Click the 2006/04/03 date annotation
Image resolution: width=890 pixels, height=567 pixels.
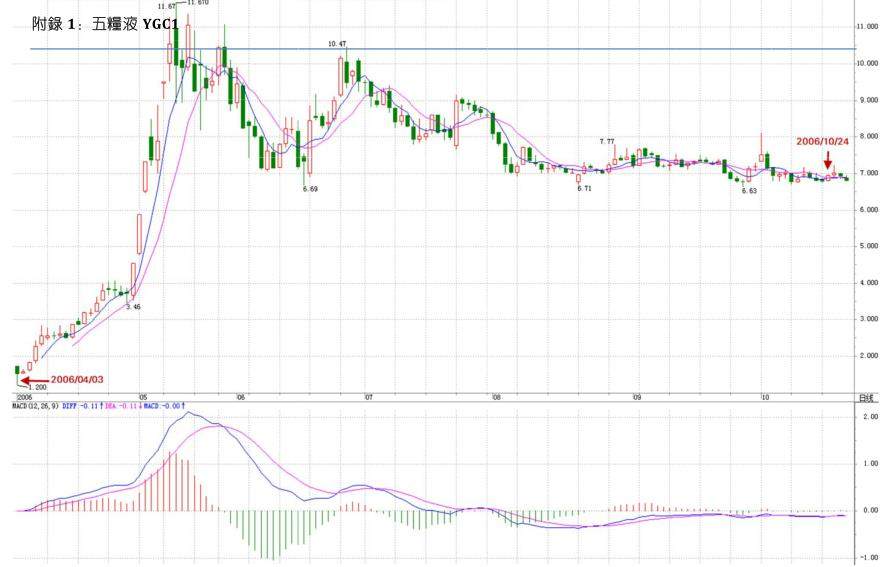pos(77,379)
